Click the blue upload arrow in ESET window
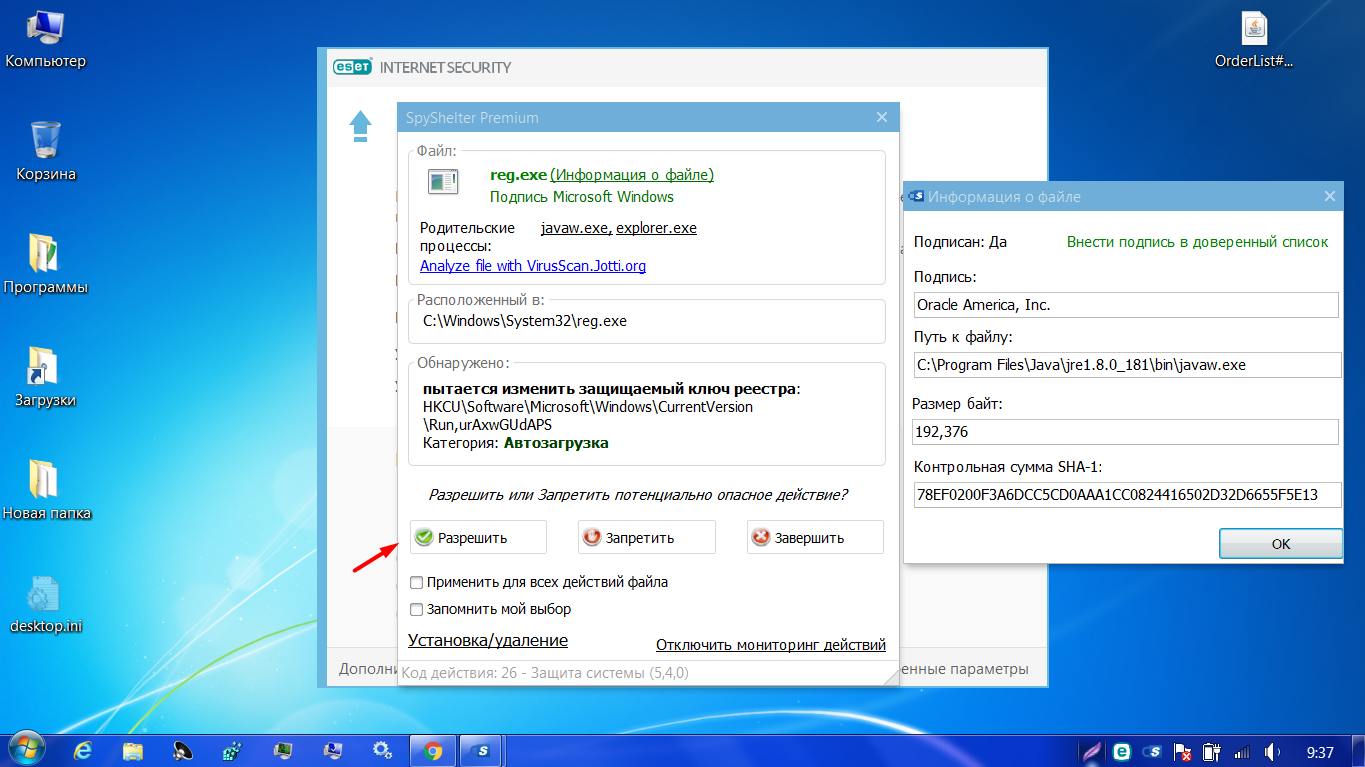The width and height of the screenshot is (1365, 767). pyautogui.click(x=360, y=126)
